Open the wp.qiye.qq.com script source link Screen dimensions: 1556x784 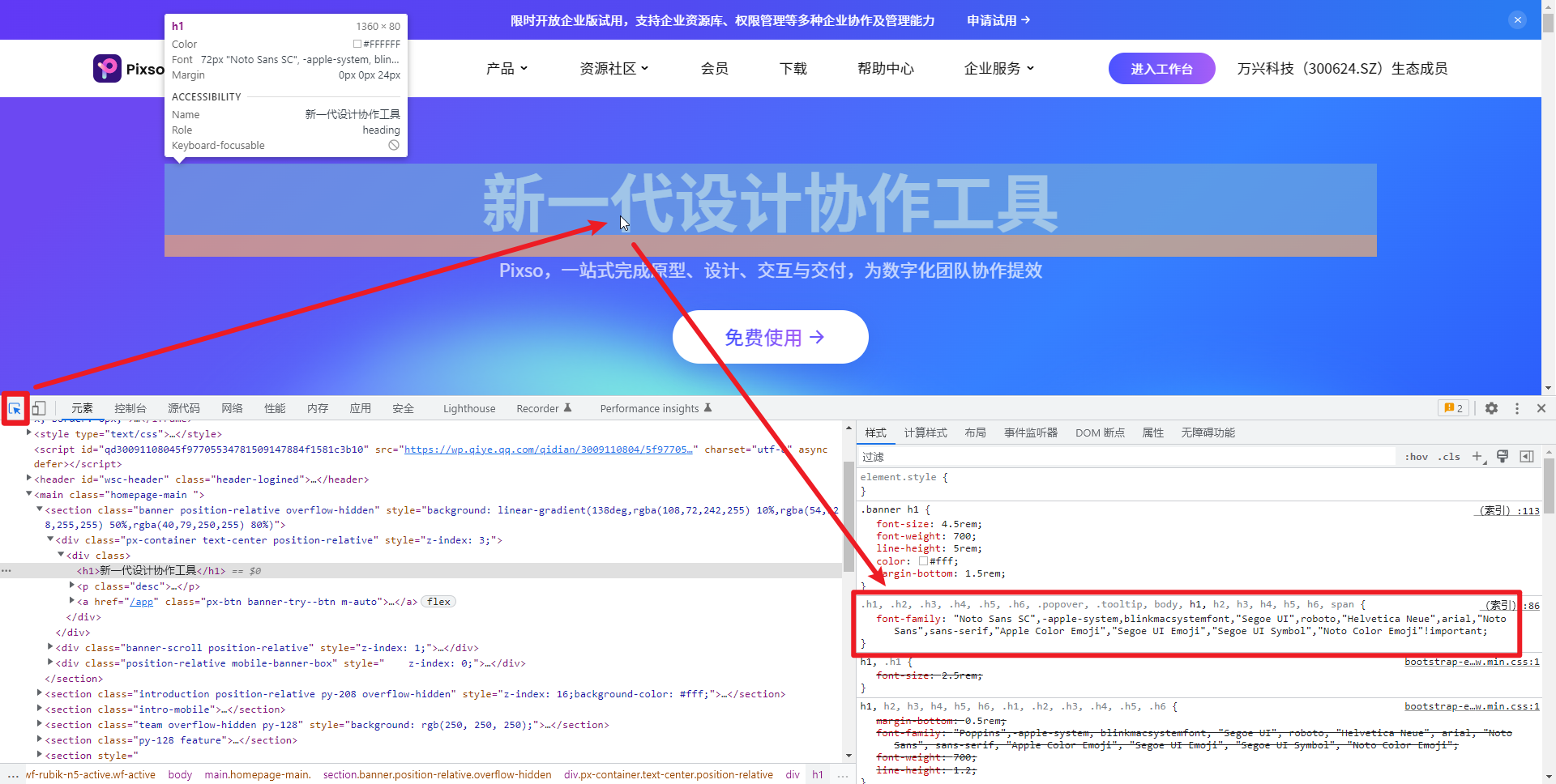point(549,449)
